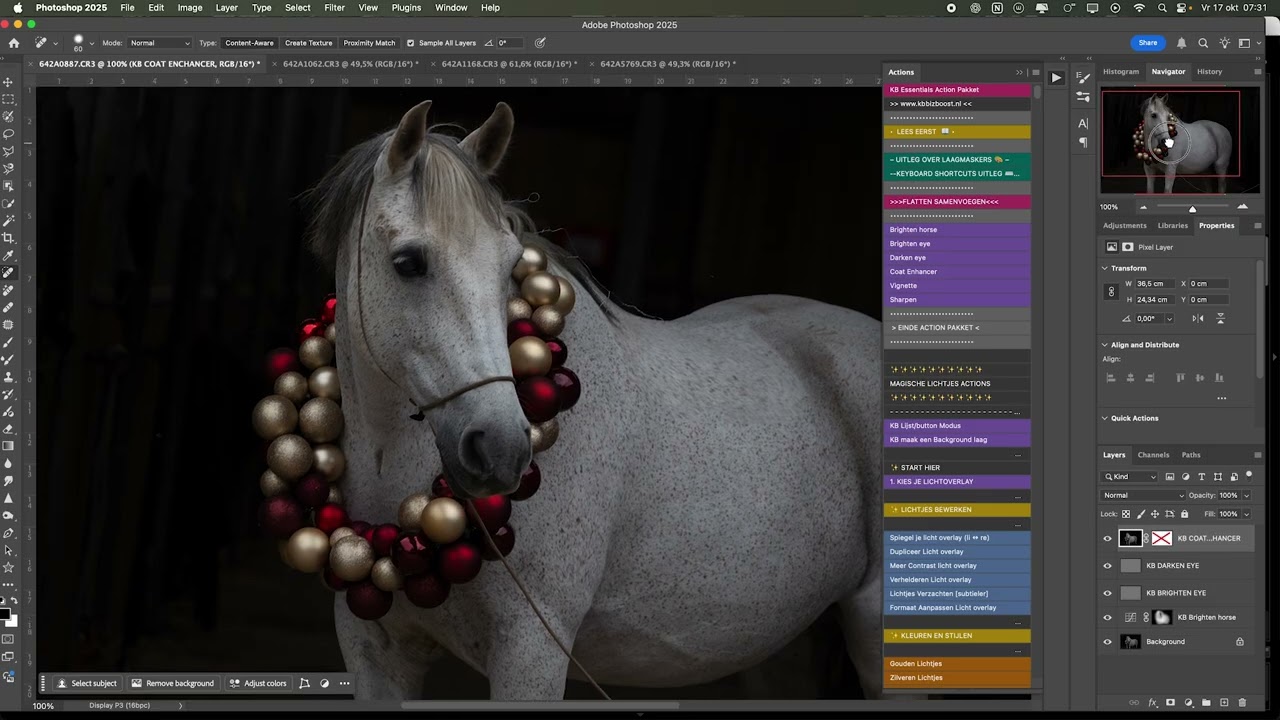Select the Lasso tool

coord(8,134)
